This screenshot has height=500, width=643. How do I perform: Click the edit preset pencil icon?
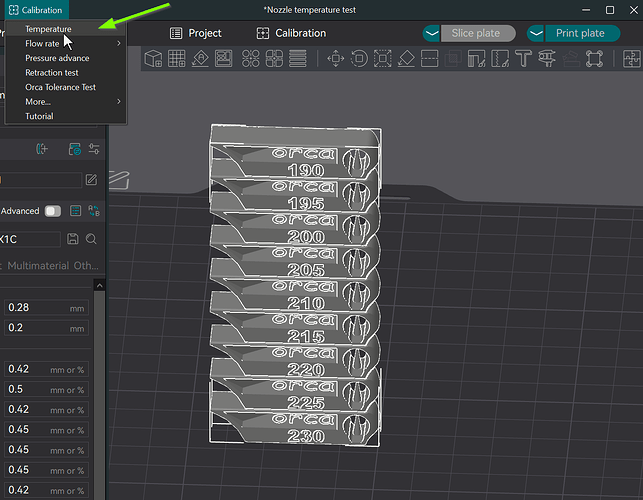point(91,180)
